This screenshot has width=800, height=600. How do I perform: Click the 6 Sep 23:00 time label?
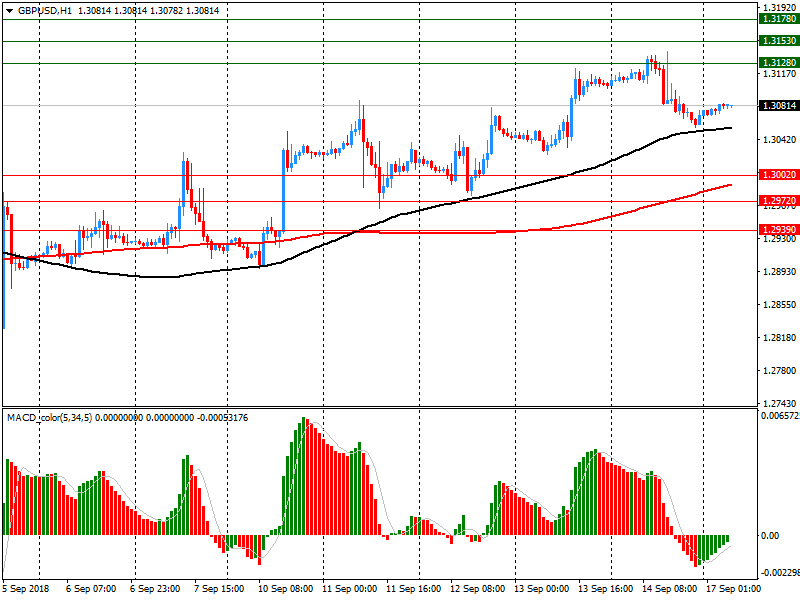pyautogui.click(x=155, y=589)
